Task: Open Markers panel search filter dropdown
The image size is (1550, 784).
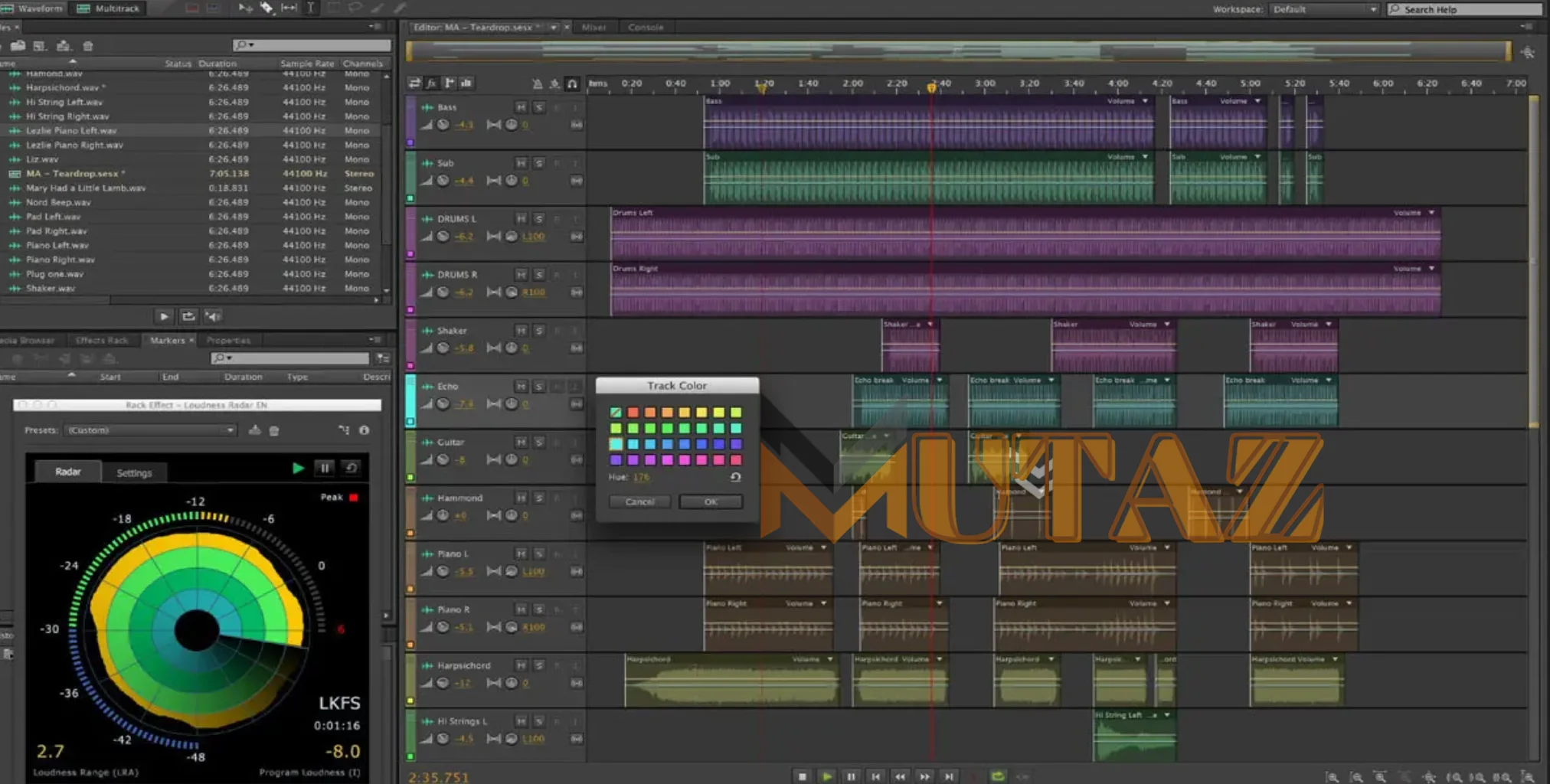Action: [x=223, y=358]
